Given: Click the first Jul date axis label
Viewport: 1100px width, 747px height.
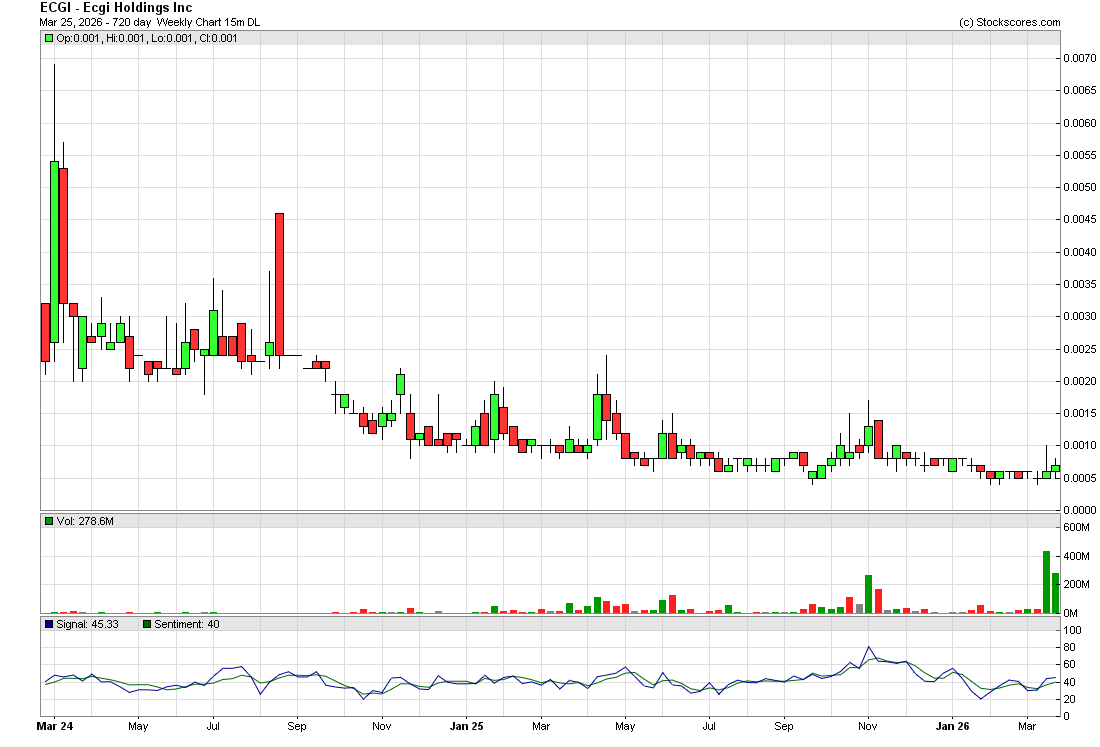Looking at the screenshot, I should click(x=213, y=727).
